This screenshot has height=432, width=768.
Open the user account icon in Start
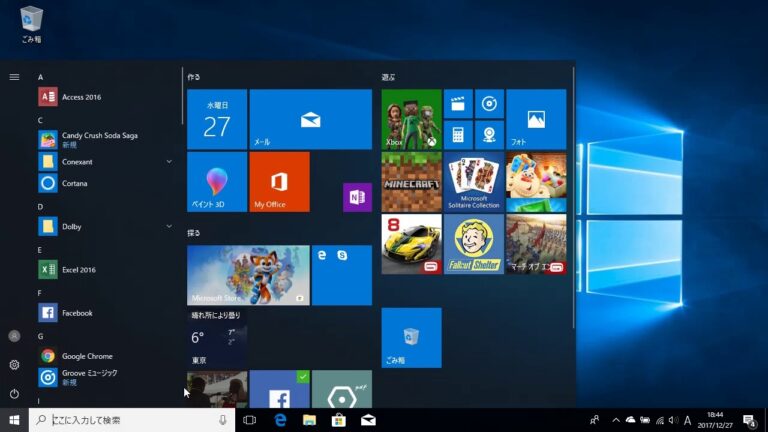[14, 336]
